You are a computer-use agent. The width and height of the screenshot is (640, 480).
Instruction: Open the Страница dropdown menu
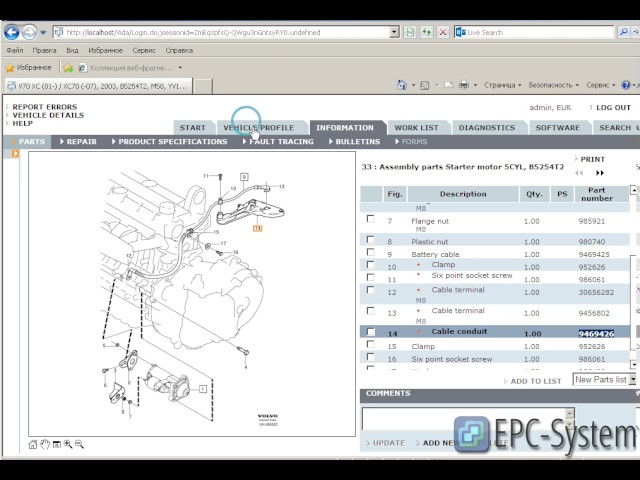502,86
